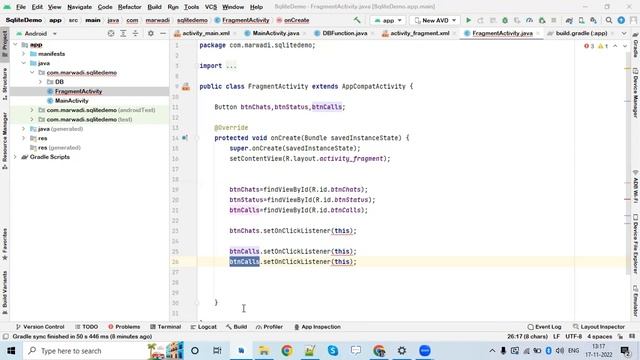Screen dimensions: 640x360
Task: Select MainActivity in project tree
Action: (x=71, y=101)
